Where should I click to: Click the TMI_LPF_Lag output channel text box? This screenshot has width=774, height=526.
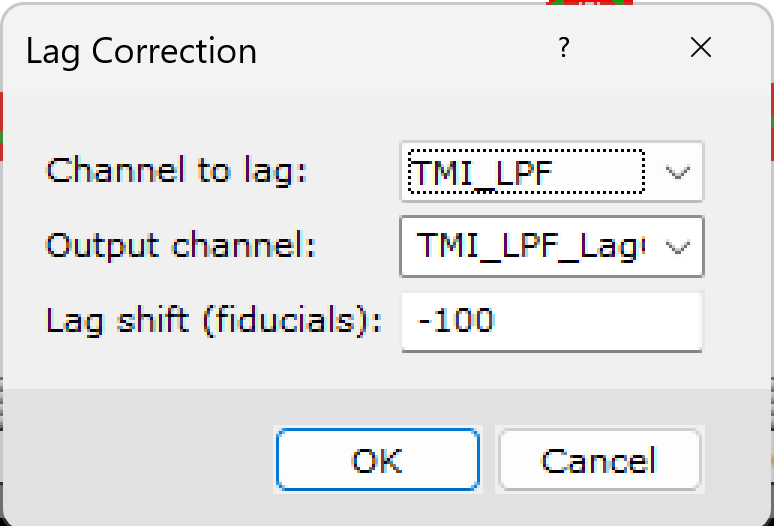[x=530, y=246]
